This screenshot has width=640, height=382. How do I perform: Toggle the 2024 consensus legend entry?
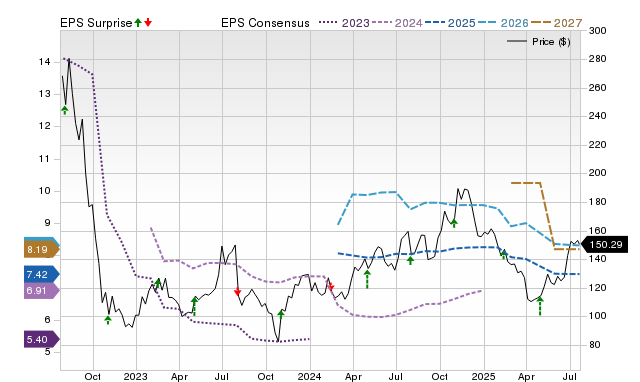point(398,23)
